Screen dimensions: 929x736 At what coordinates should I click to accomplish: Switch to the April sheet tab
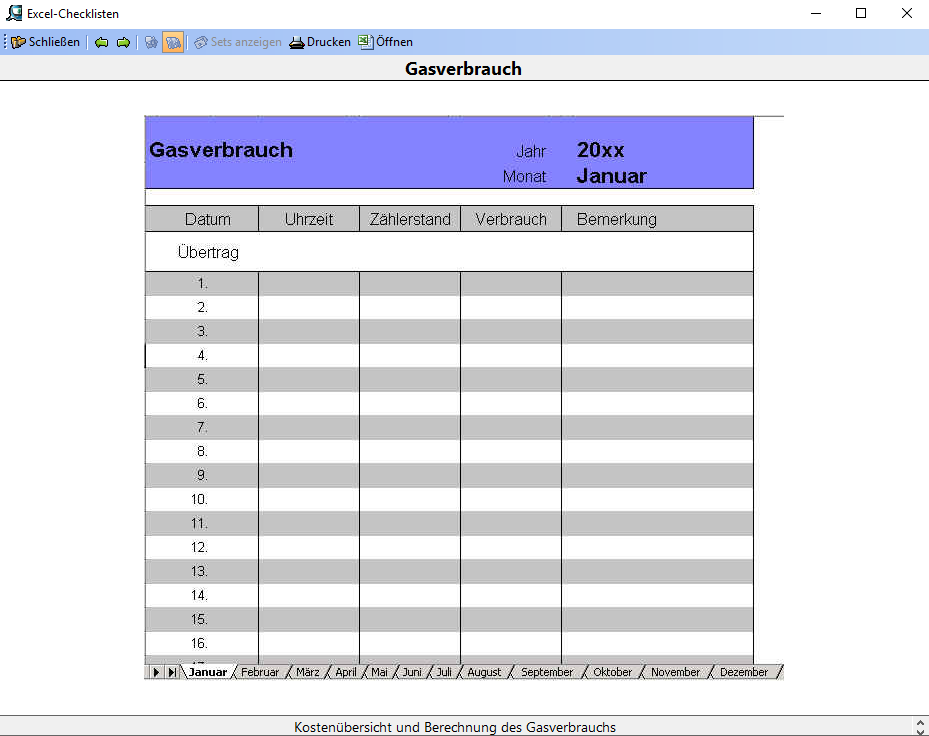click(x=346, y=672)
